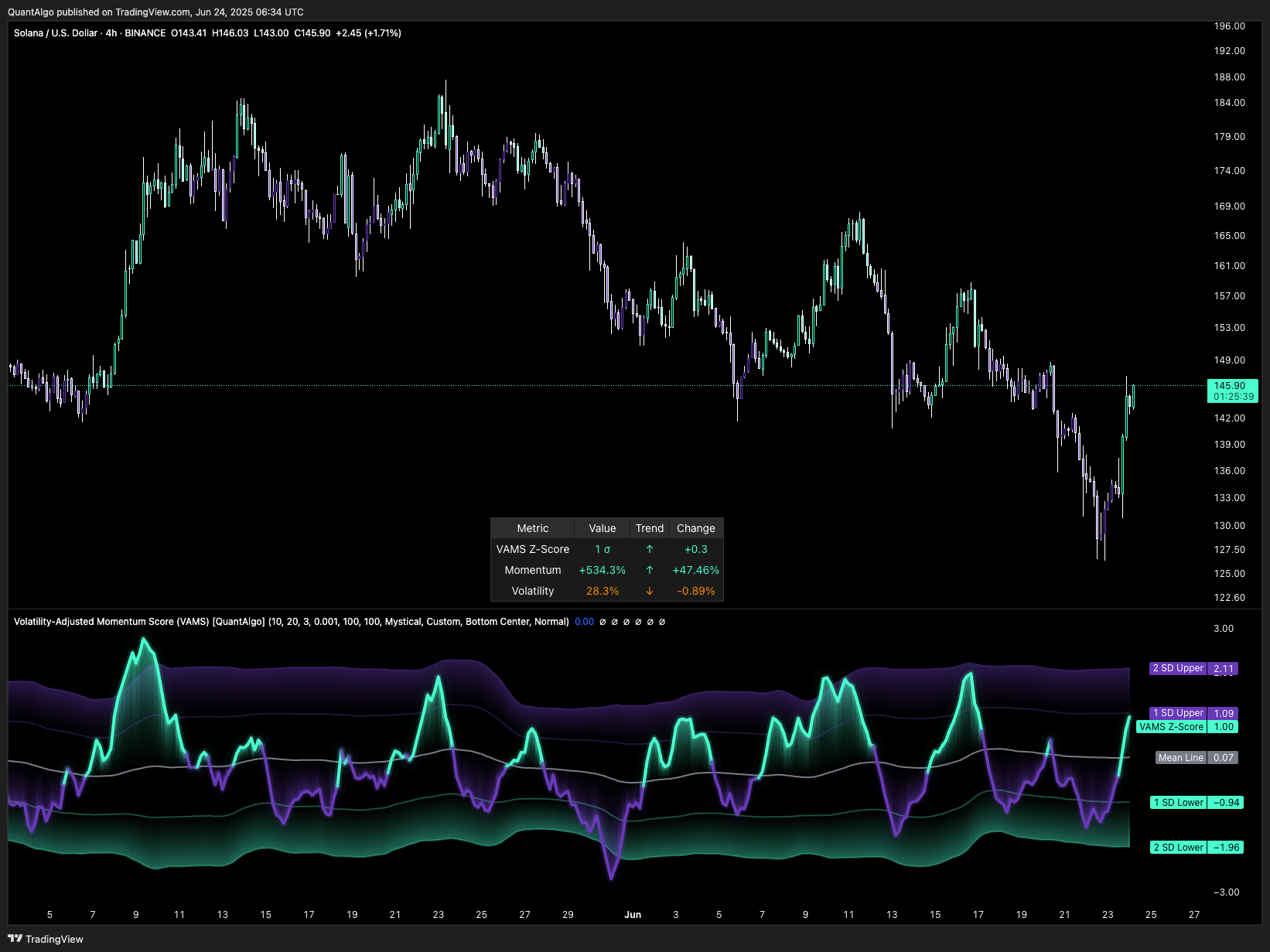The image size is (1270, 952).
Task: Click the Trend column header
Action: click(x=650, y=528)
